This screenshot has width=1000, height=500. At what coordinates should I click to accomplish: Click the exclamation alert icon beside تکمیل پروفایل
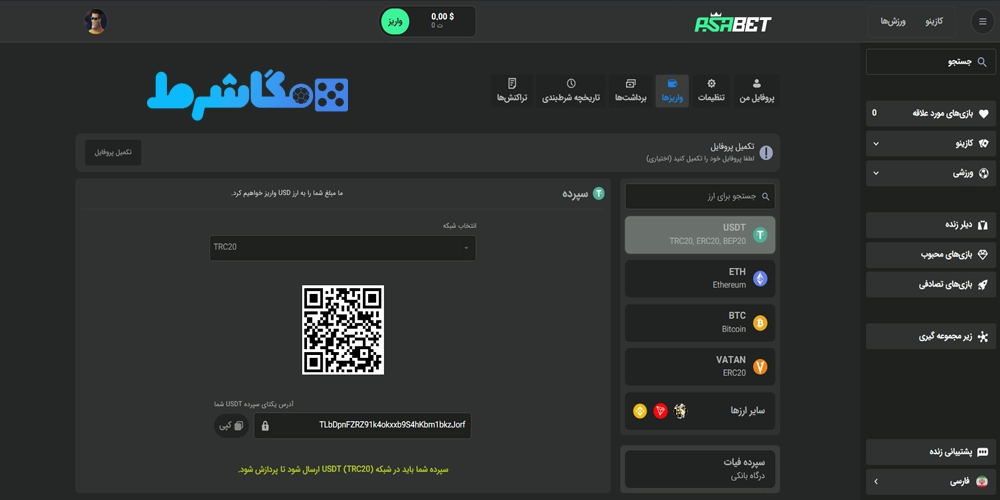tap(766, 152)
